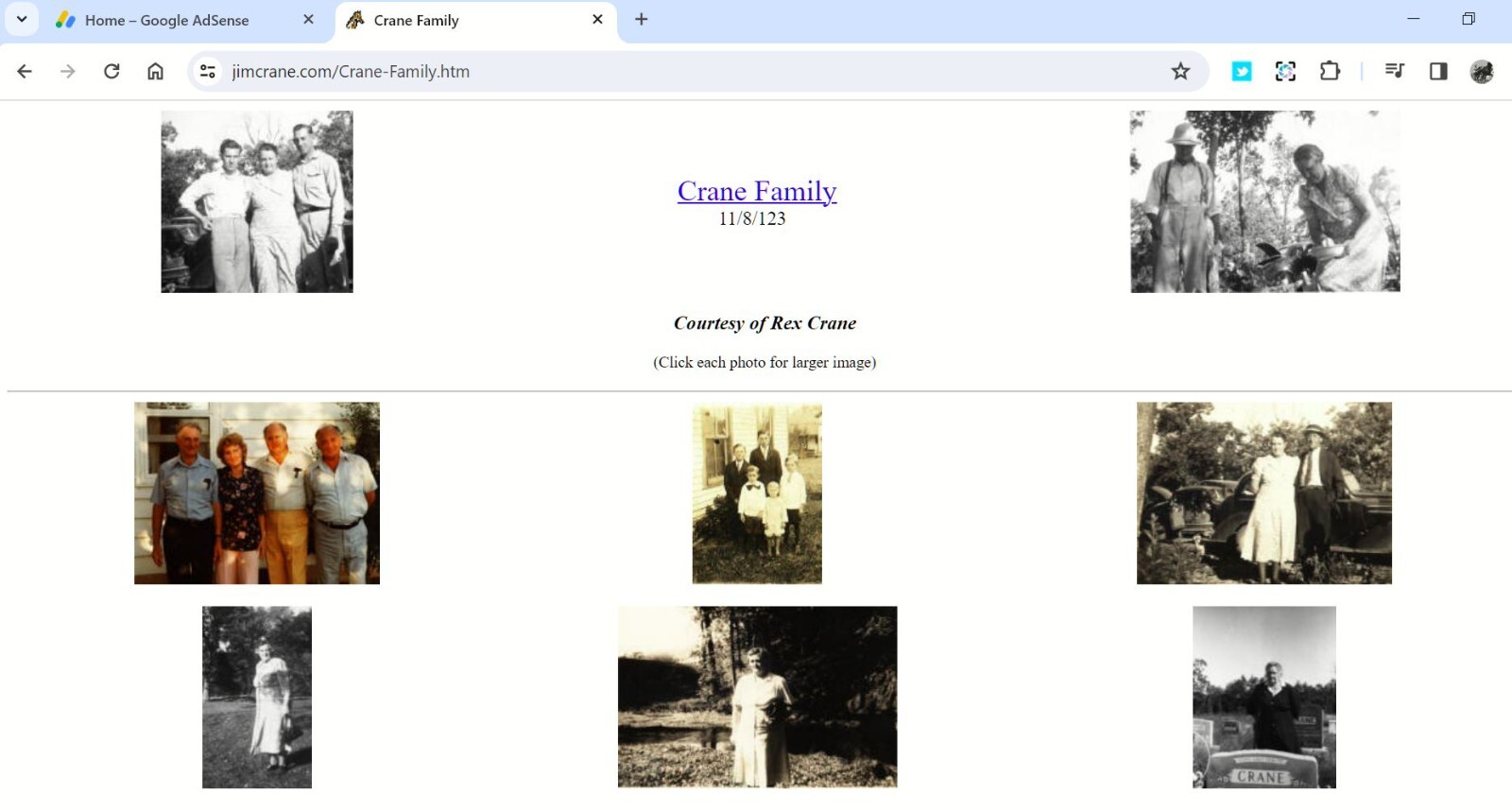
Task: Toggle the browser side panel
Action: pyautogui.click(x=1438, y=71)
